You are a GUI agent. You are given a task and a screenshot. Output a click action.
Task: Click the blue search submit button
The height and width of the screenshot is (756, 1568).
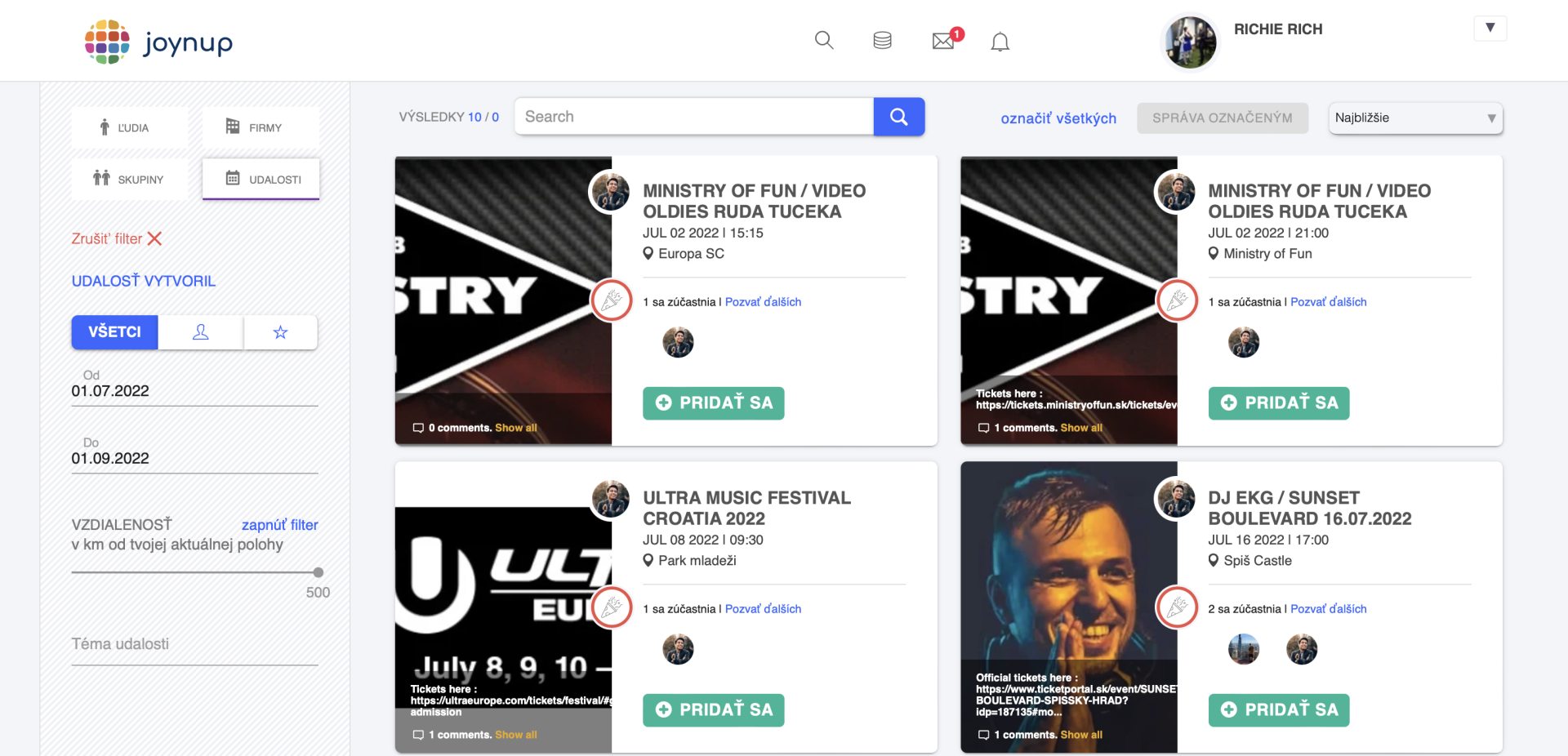[898, 117]
